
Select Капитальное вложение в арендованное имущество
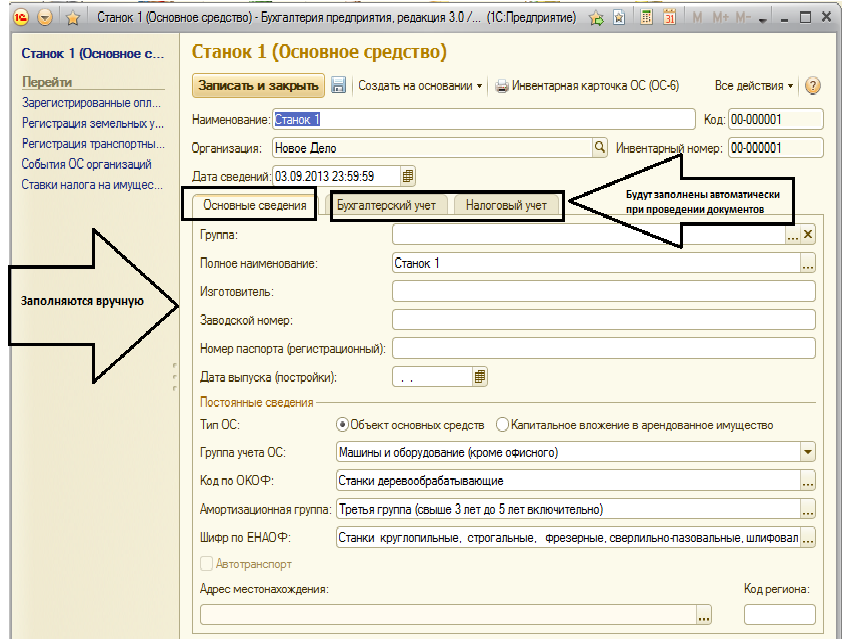point(502,425)
